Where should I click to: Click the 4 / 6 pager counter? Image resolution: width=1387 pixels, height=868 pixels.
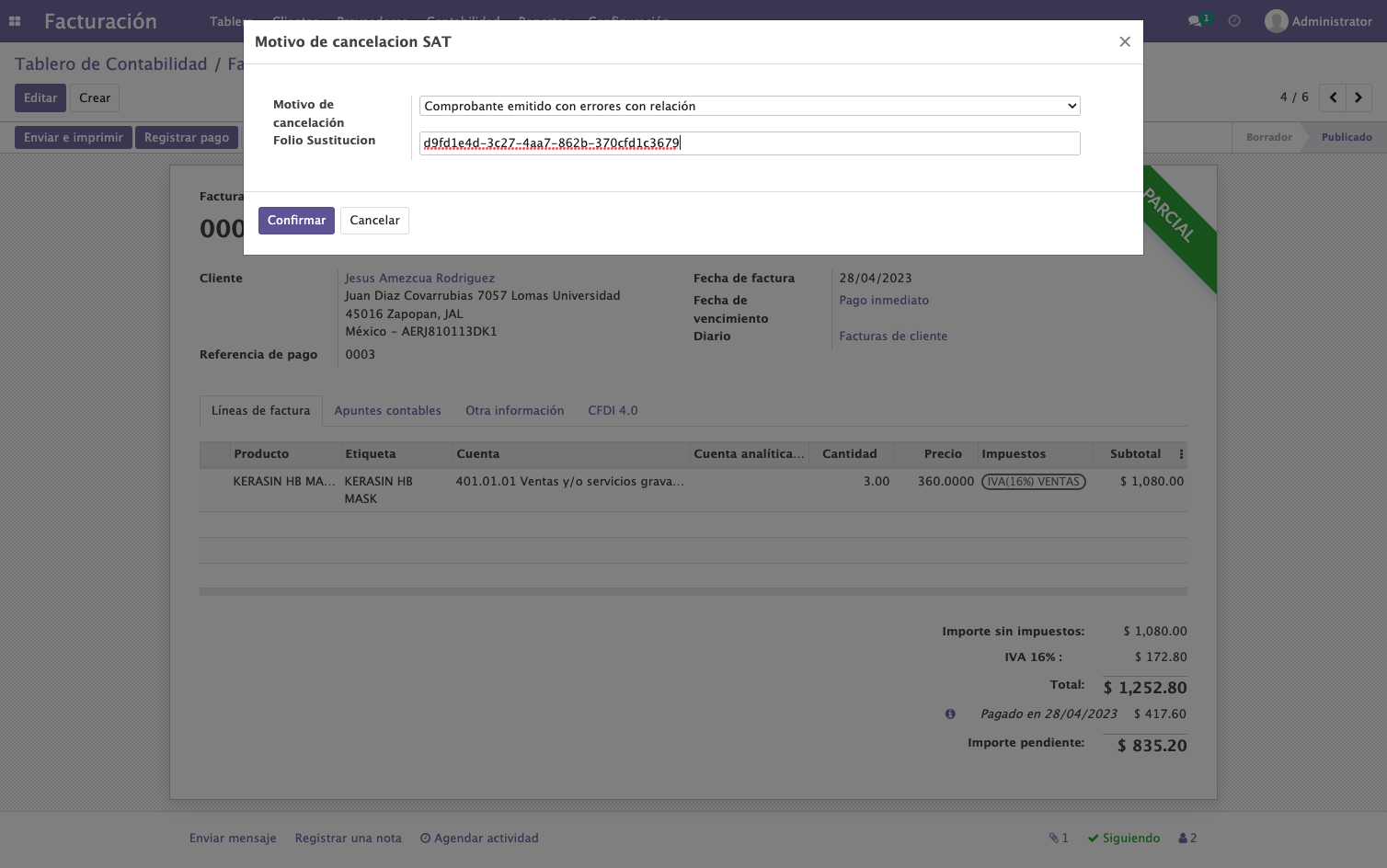pos(1294,97)
